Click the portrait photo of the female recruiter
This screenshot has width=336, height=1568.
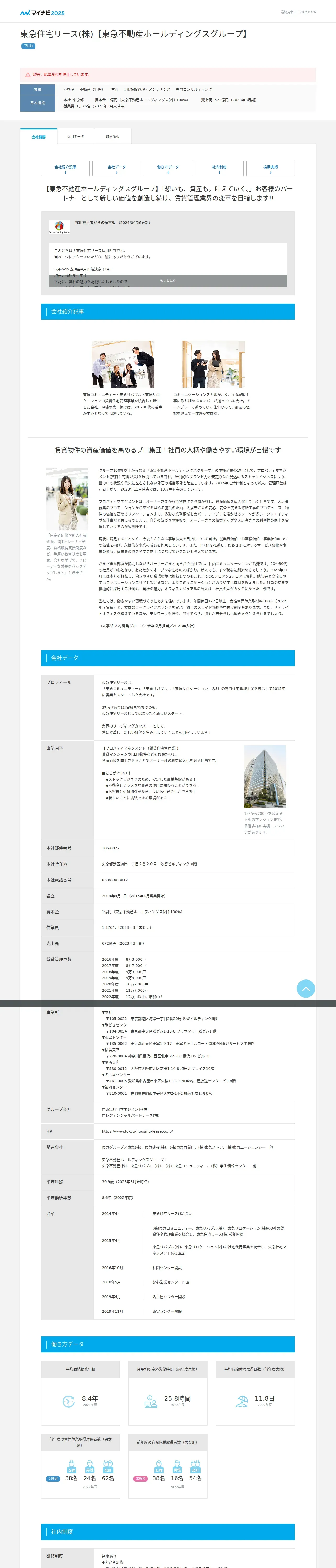pos(67,499)
